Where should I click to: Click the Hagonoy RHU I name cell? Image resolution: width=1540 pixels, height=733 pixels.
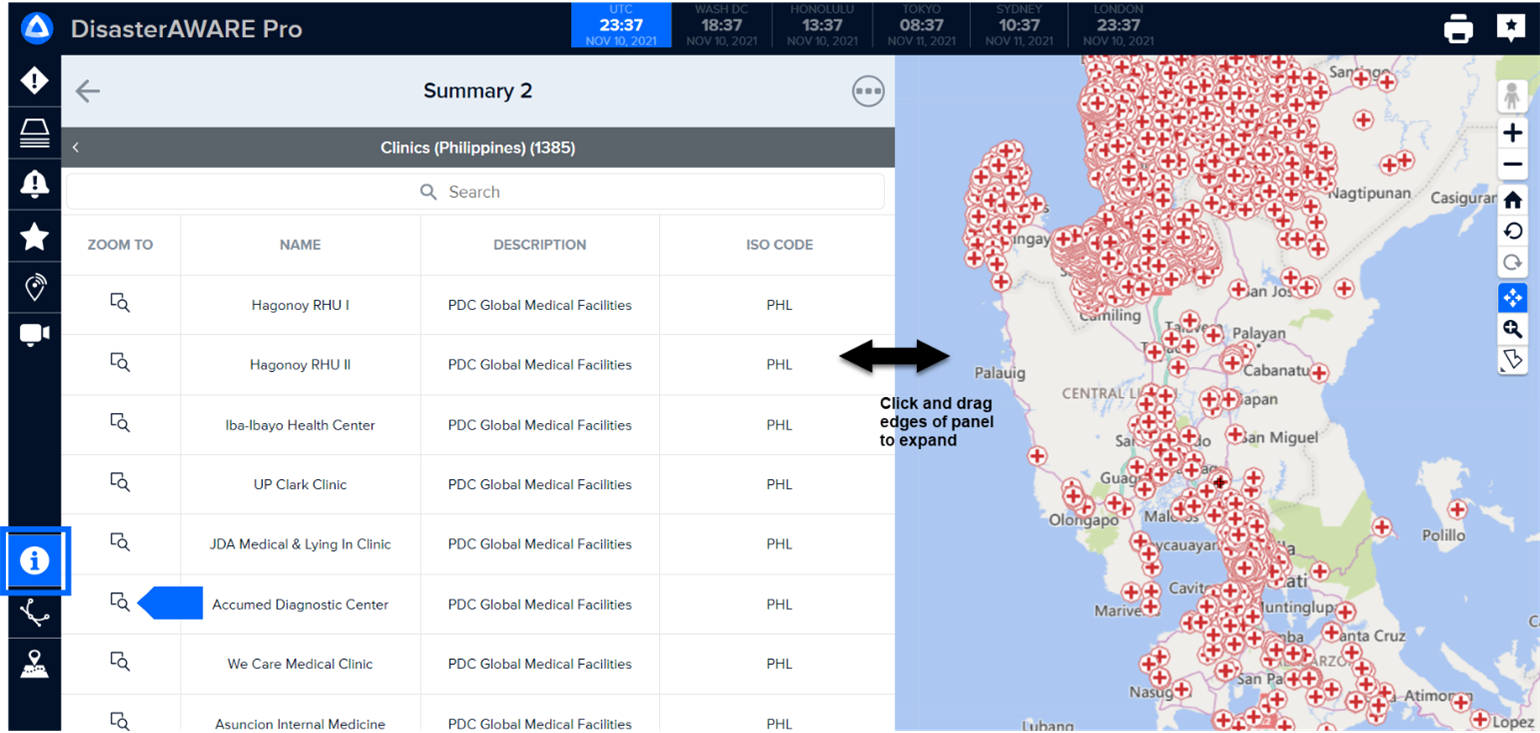(300, 305)
